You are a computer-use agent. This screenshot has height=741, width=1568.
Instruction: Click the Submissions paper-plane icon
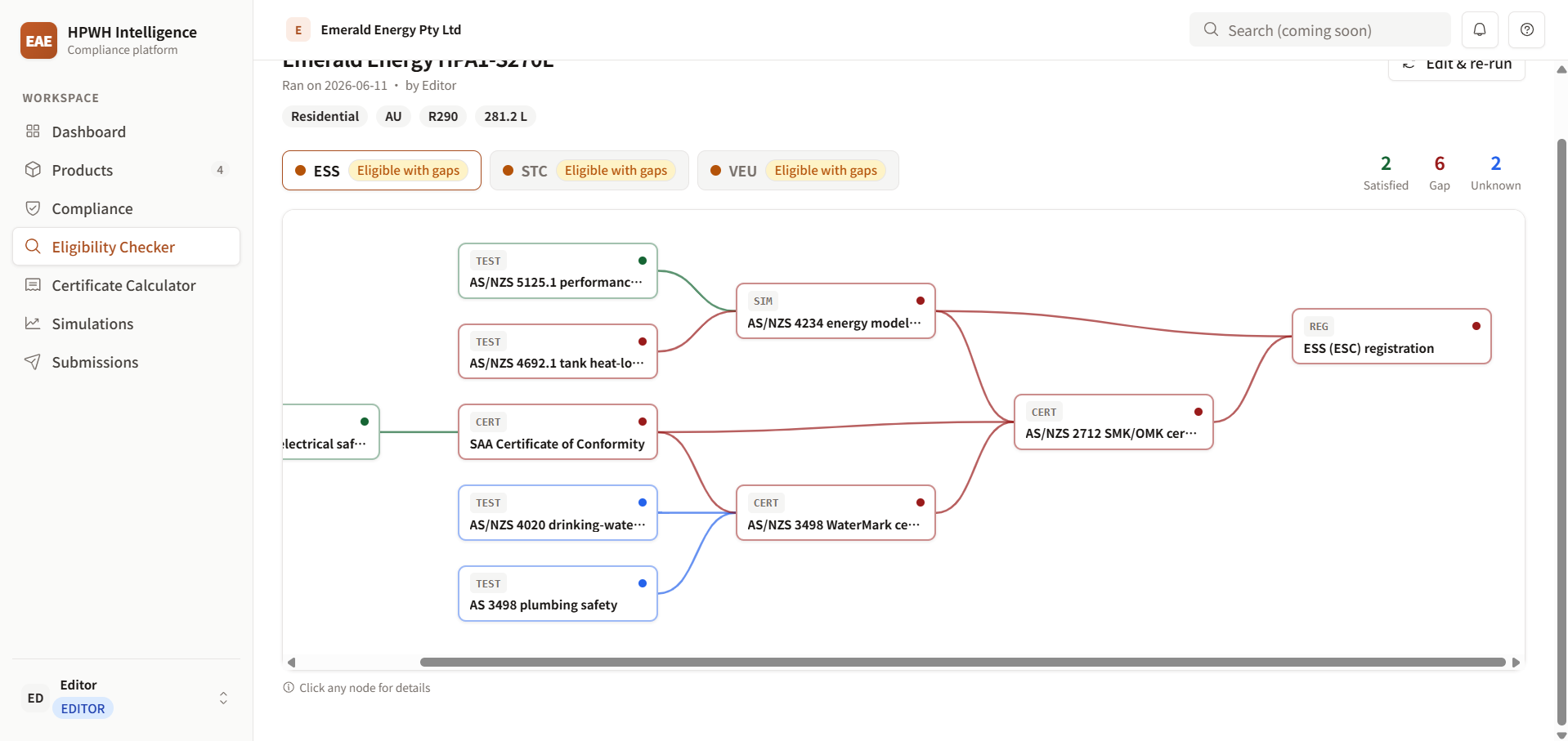click(33, 362)
